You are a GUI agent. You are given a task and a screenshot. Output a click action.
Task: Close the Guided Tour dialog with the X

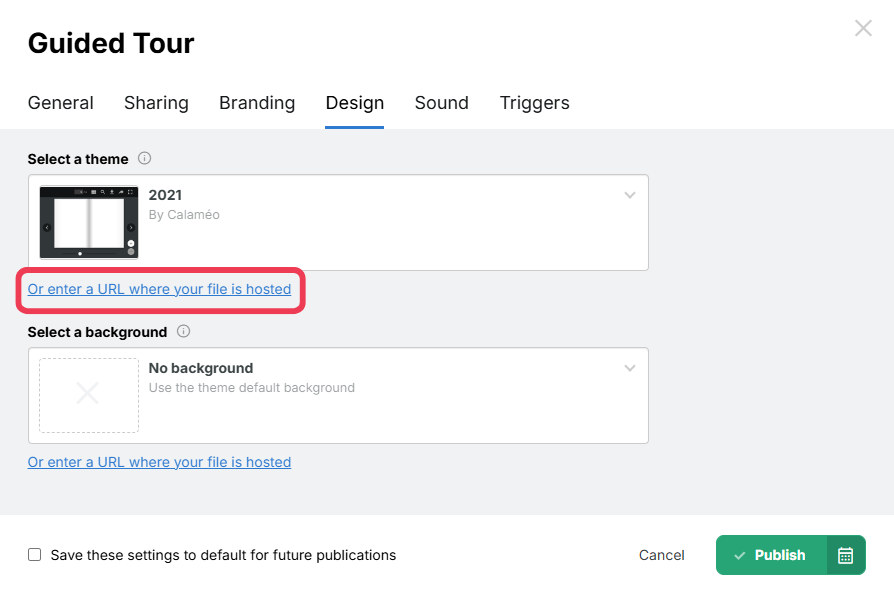[863, 28]
